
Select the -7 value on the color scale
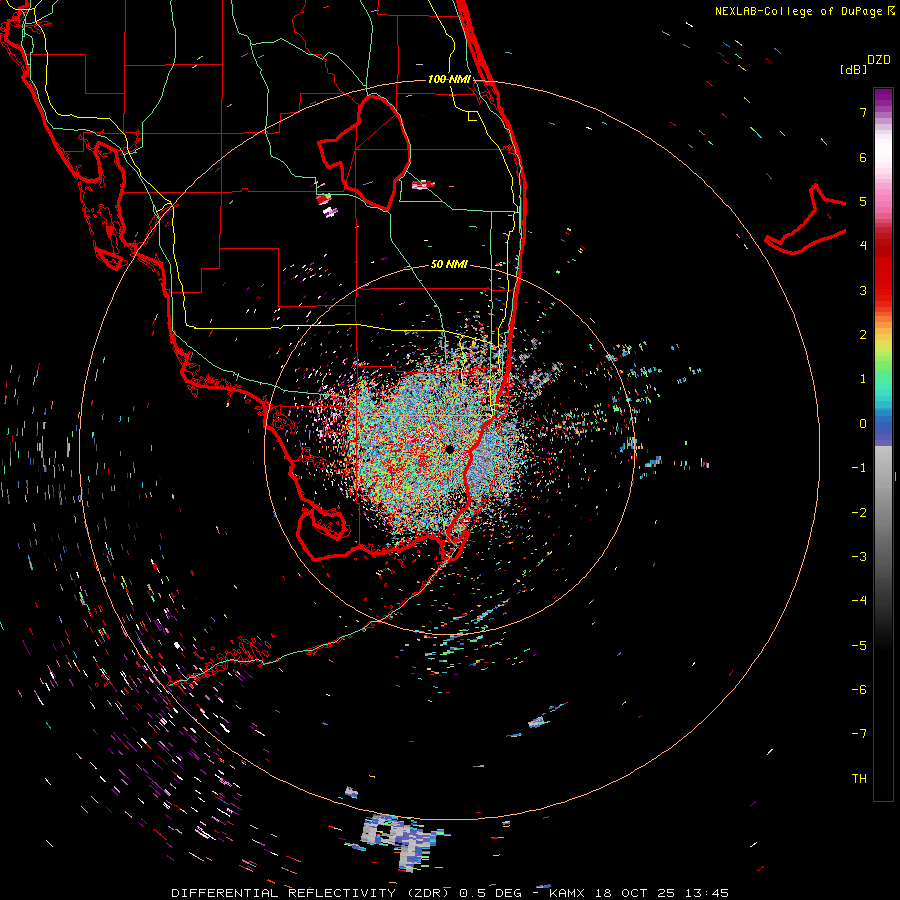(859, 734)
